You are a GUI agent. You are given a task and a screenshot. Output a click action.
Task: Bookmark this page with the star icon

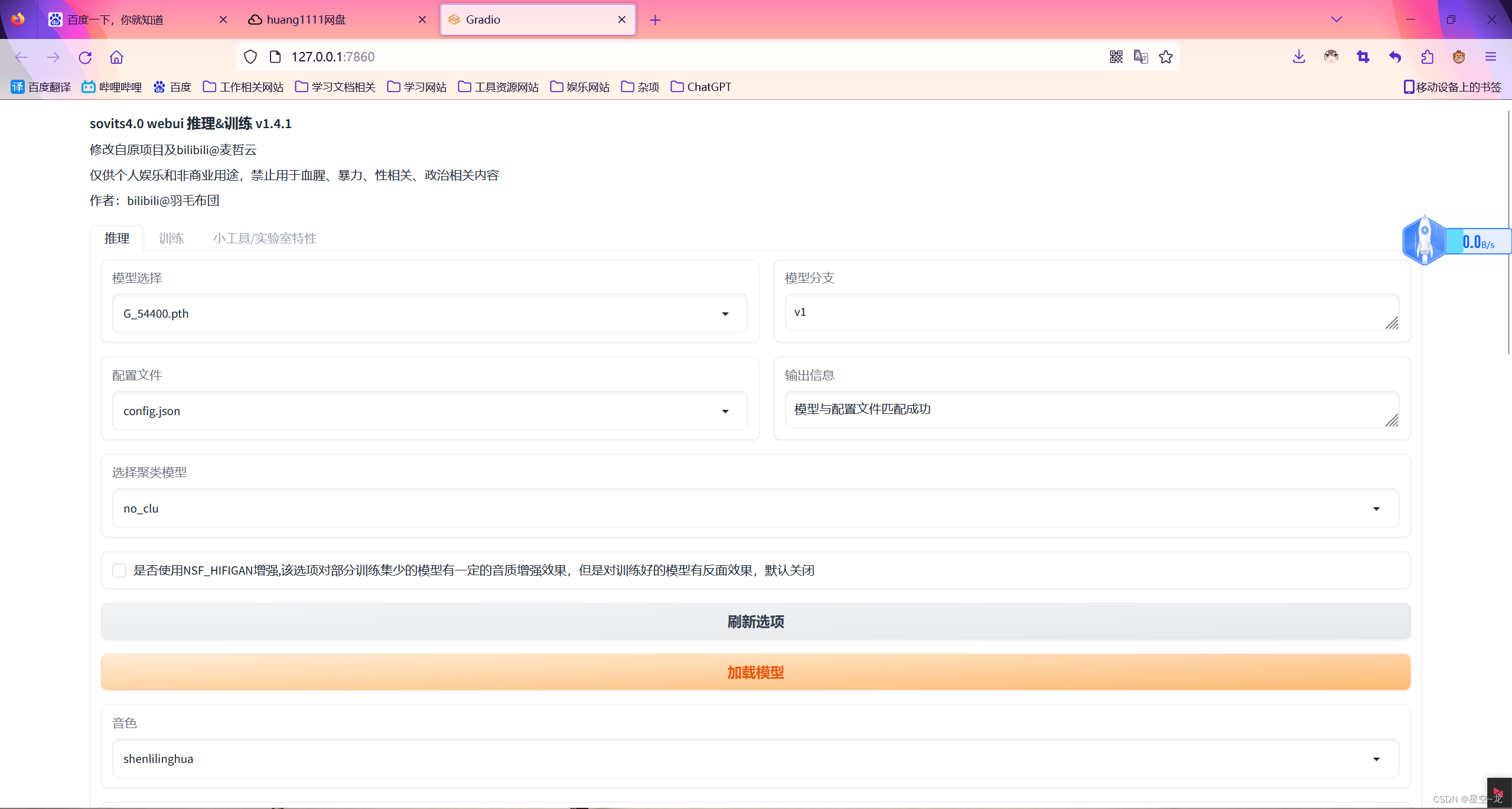point(1165,57)
